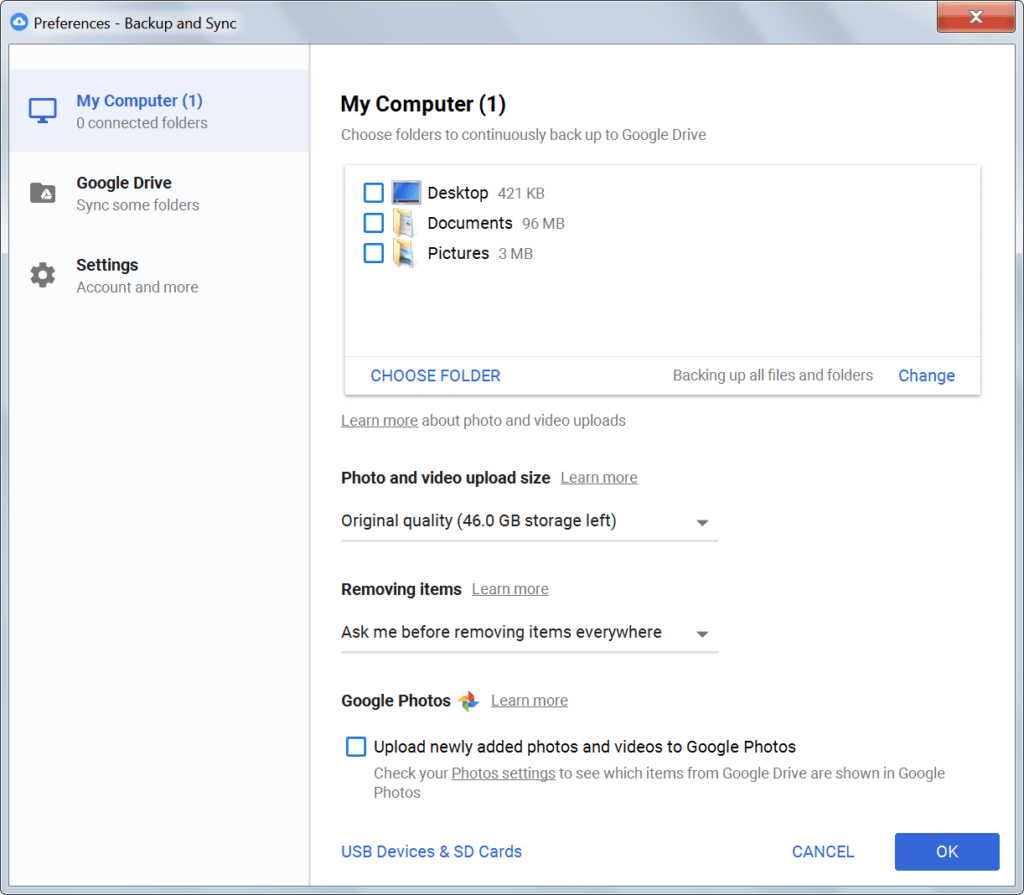The image size is (1024, 895).
Task: Click the Settings gear icon
Action: pyautogui.click(x=43, y=275)
